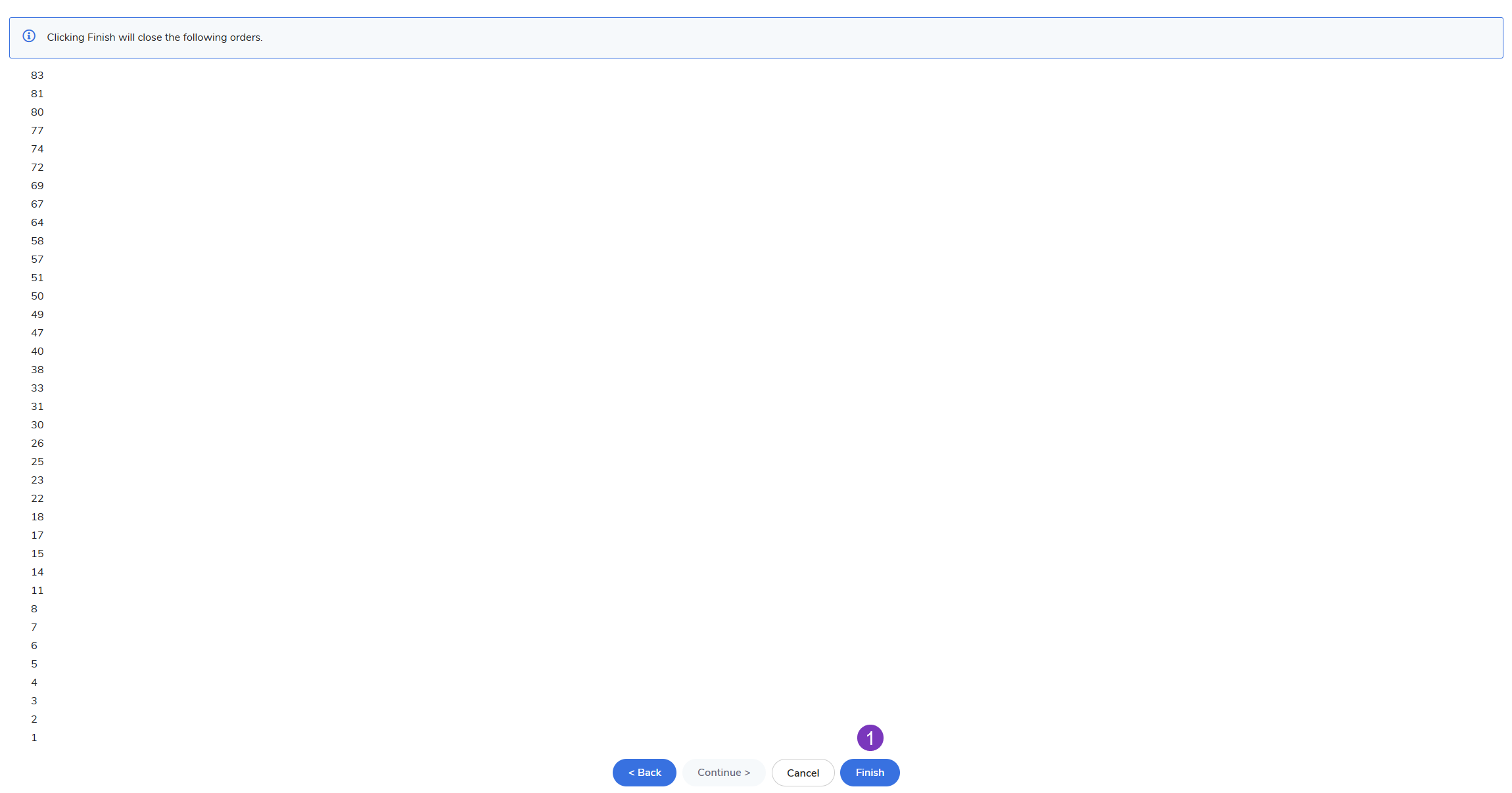Select order number 40
Screen dimensions: 1512x793
pos(37,351)
